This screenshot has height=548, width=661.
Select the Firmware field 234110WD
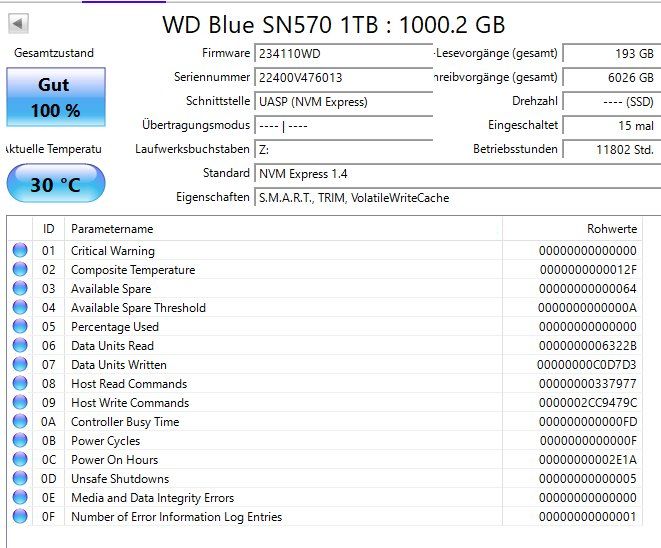pos(344,54)
